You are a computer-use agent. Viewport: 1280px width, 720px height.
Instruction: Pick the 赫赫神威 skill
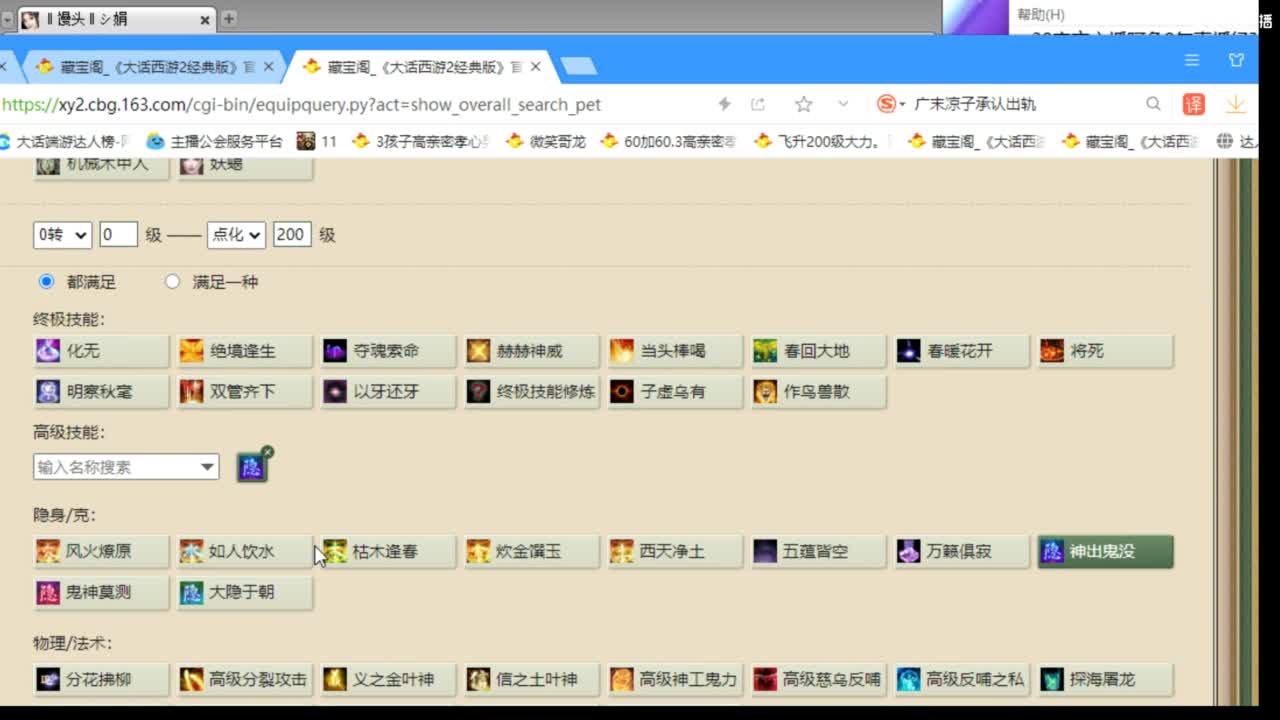[x=531, y=351]
